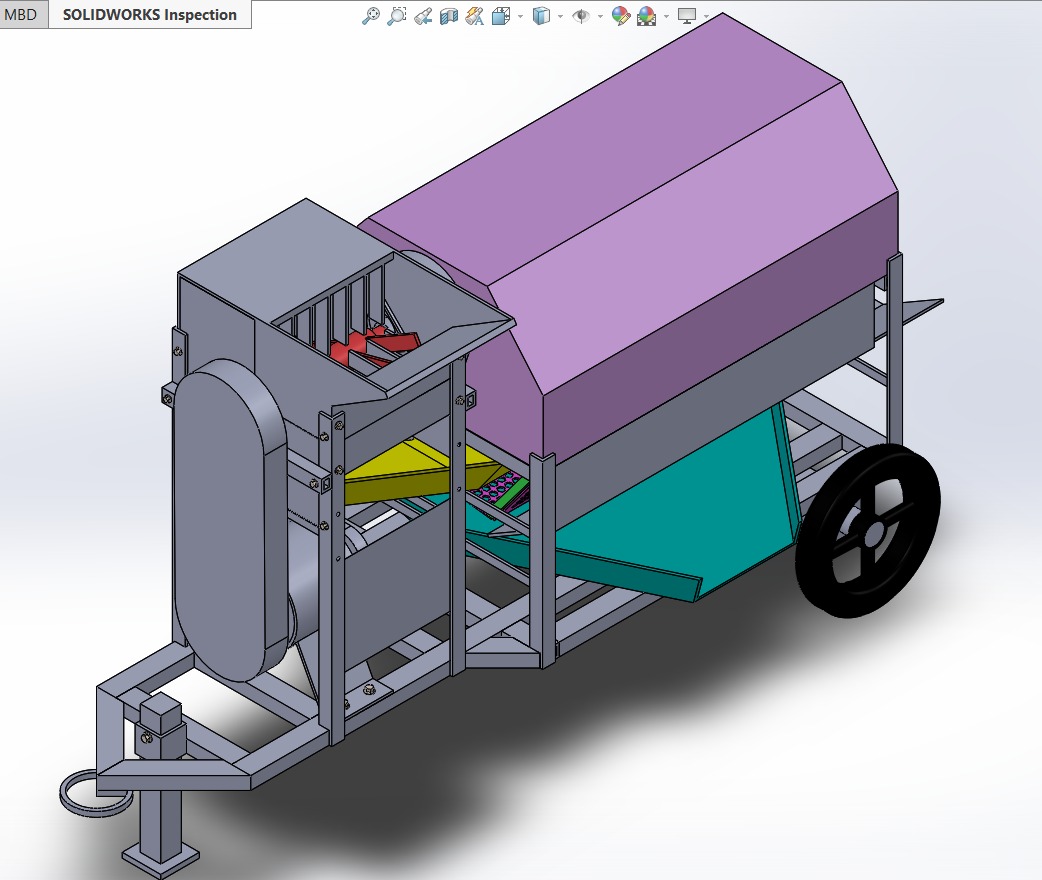Click the Previous View icon
This screenshot has width=1042, height=880.
tap(424, 16)
